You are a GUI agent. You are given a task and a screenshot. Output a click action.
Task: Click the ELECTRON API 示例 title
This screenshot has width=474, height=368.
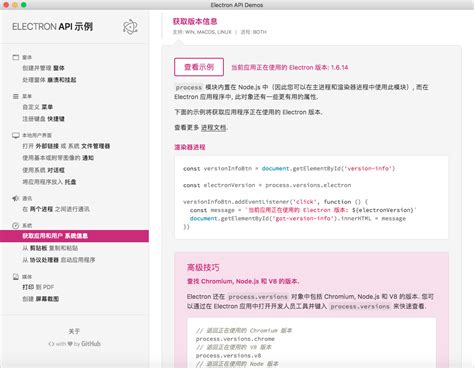(x=52, y=27)
